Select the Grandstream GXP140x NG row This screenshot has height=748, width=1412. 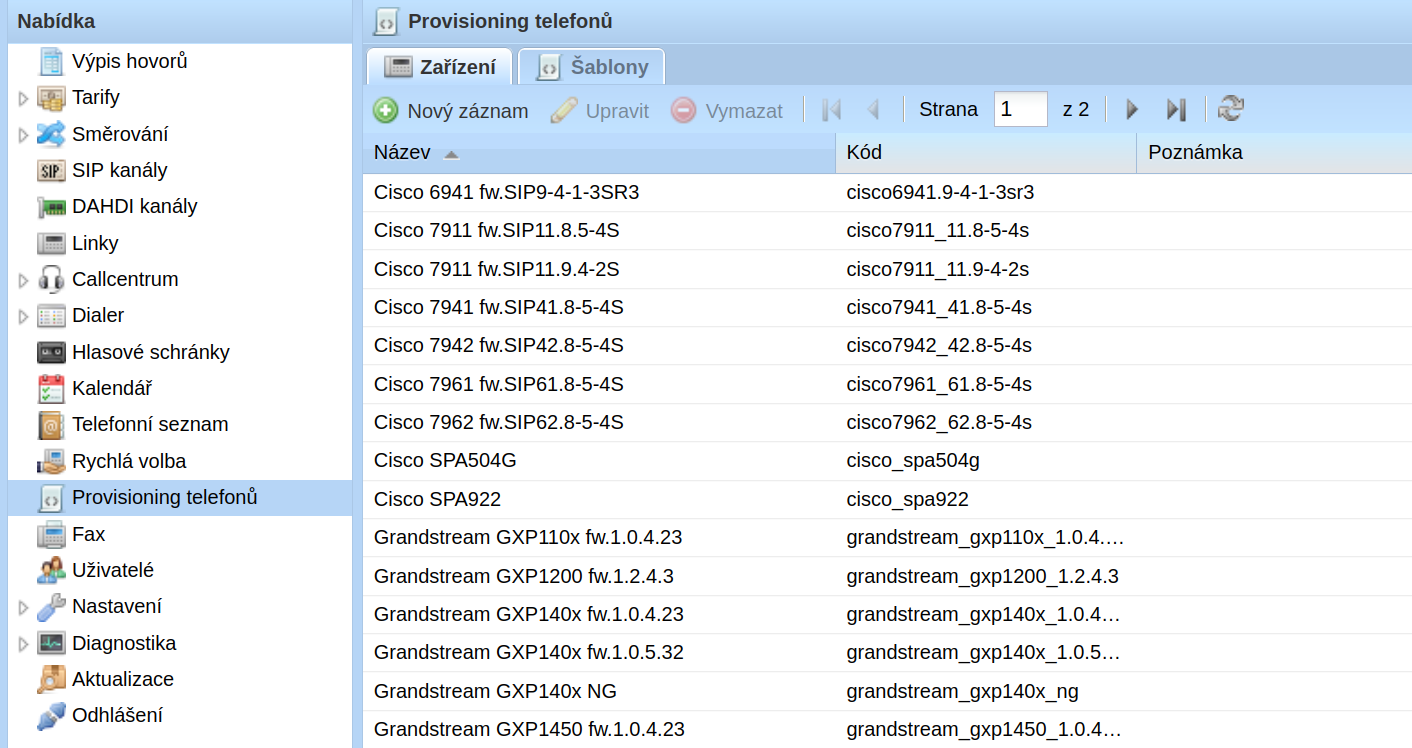(x=887, y=691)
